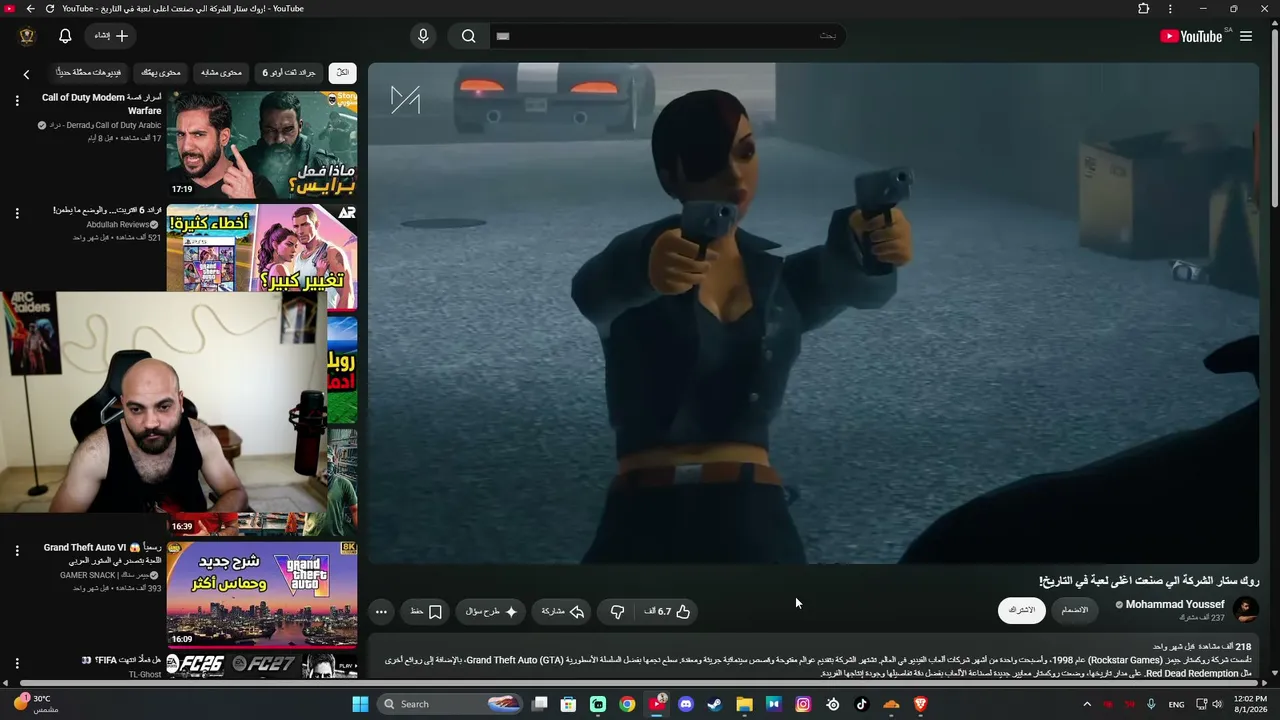Select the 'محتوى مشابه' filter chip

221,73
